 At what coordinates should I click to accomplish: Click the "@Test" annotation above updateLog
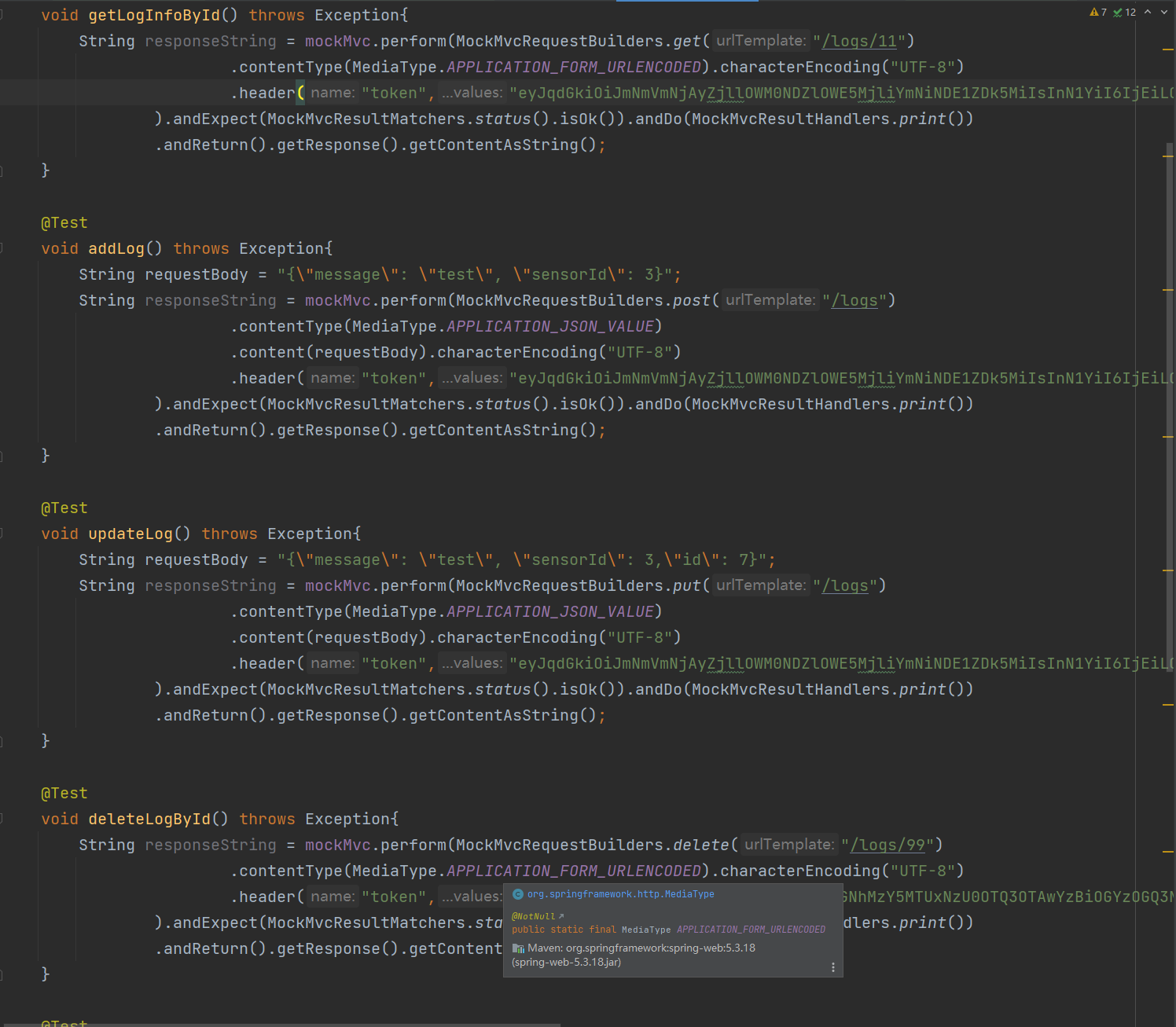pos(64,508)
